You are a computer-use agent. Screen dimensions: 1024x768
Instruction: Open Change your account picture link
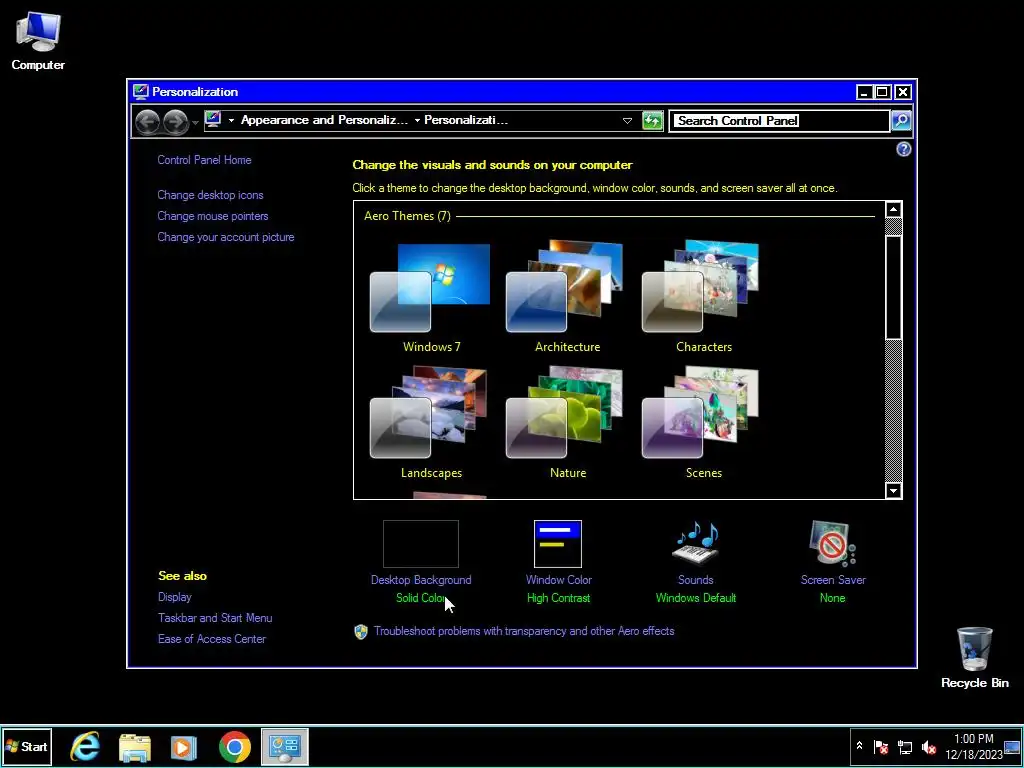226,237
